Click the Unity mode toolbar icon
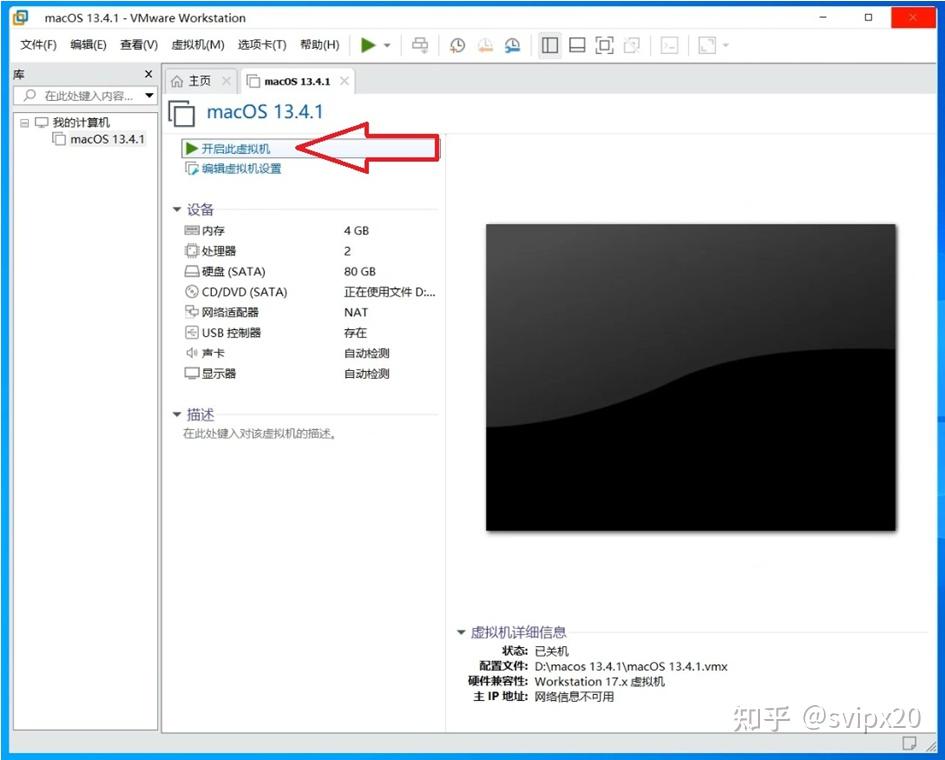Image resolution: width=945 pixels, height=760 pixels. 632,45
